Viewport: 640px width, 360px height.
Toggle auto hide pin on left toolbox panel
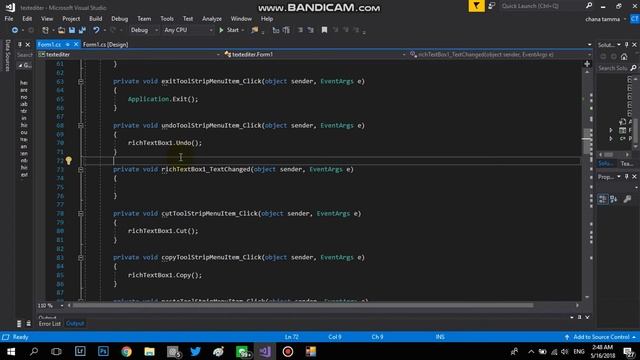coord(20,44)
